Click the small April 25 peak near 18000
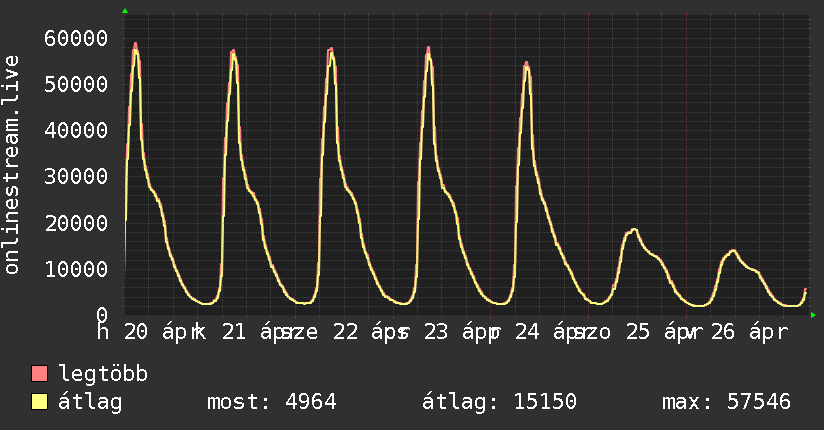The height and width of the screenshot is (430, 824). 634,230
